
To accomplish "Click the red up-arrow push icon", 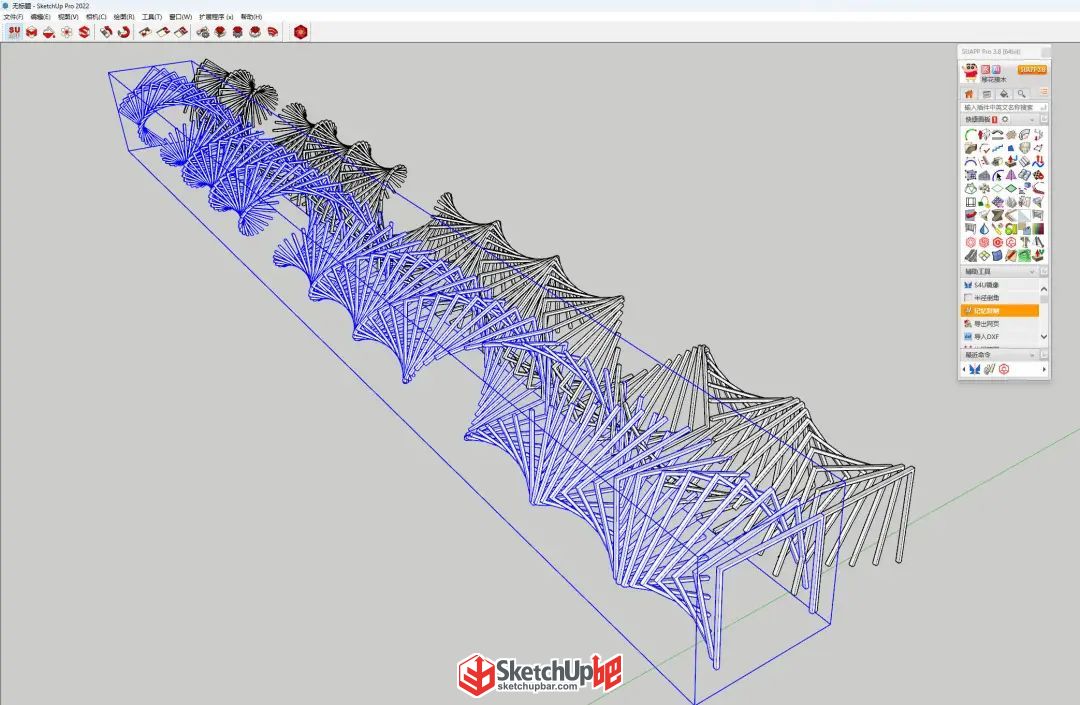I will [x=1011, y=161].
